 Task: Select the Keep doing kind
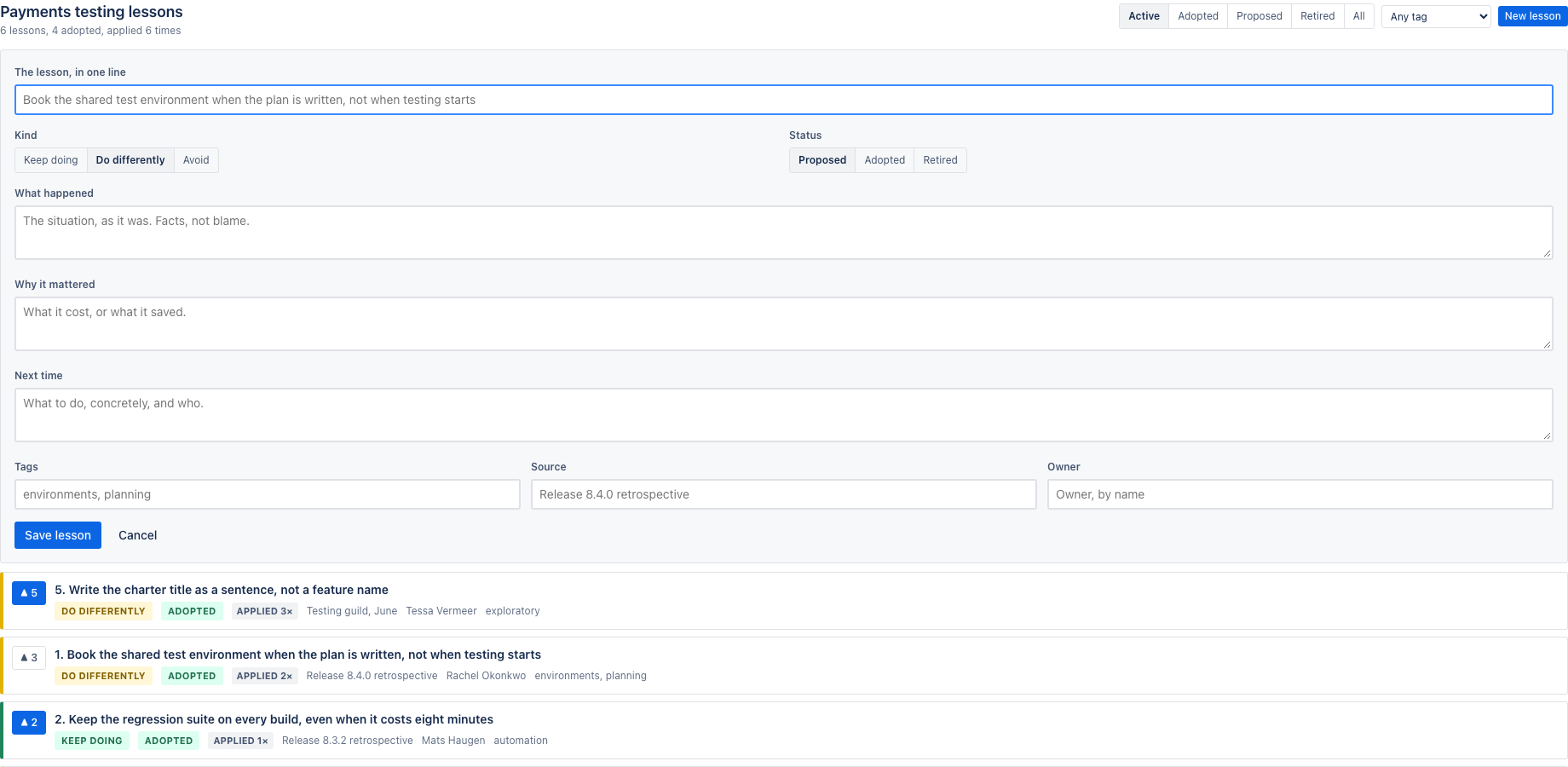point(51,160)
